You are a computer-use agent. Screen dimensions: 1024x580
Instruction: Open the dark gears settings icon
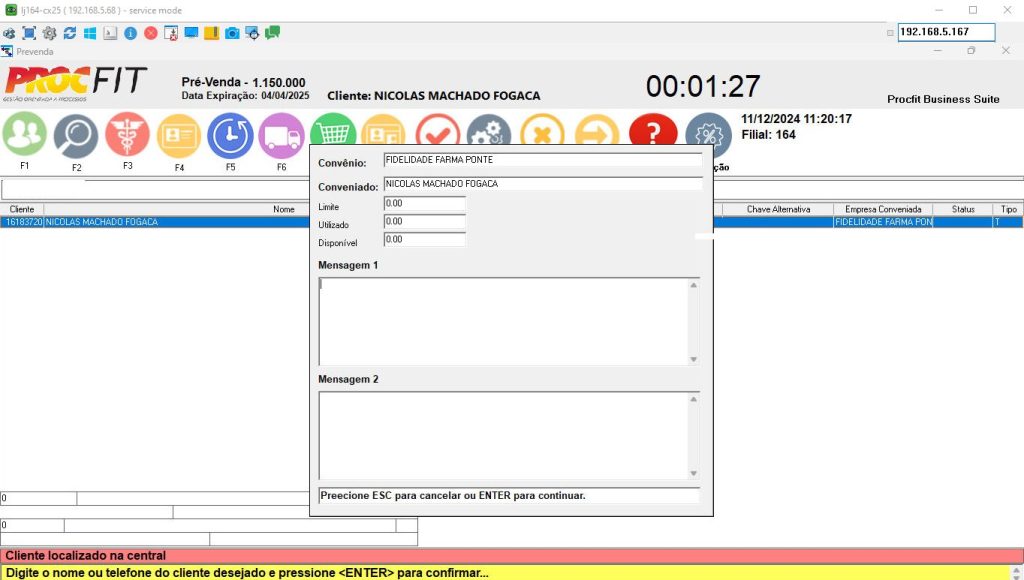(x=488, y=129)
